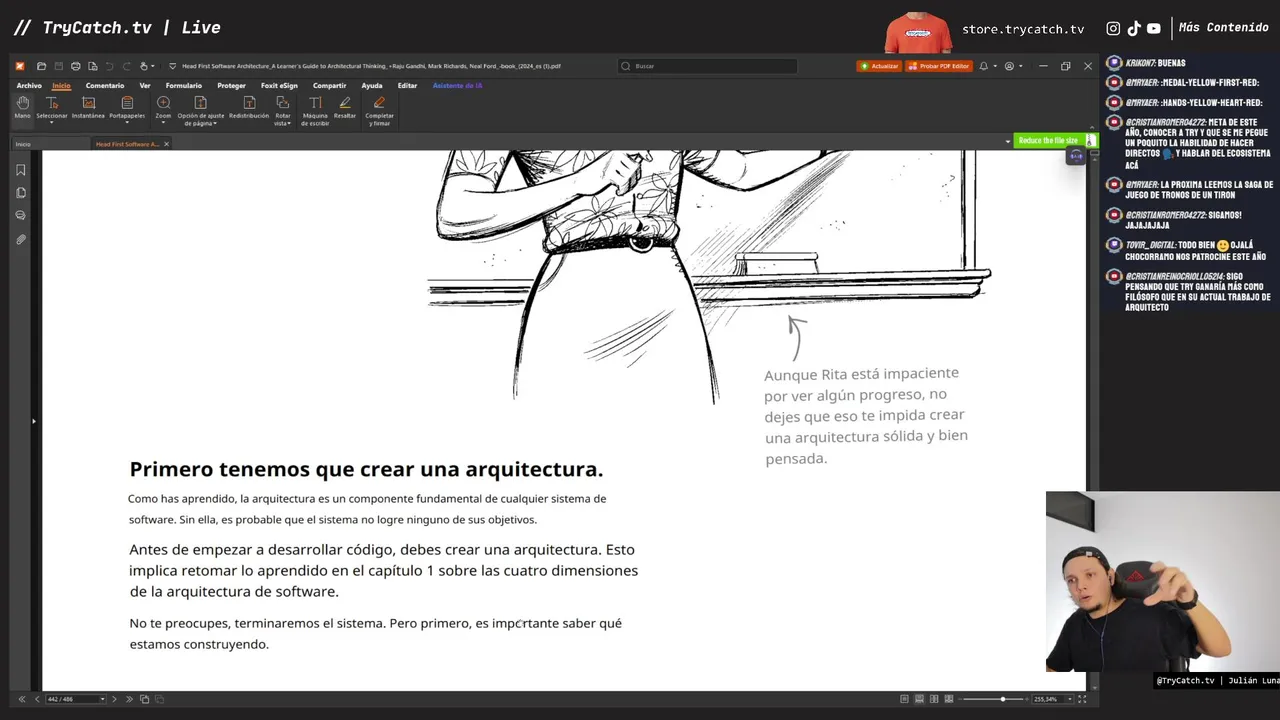Screen dimensions: 1280x720
Task: Expand the left navigation panel arrow
Action: (x=33, y=421)
